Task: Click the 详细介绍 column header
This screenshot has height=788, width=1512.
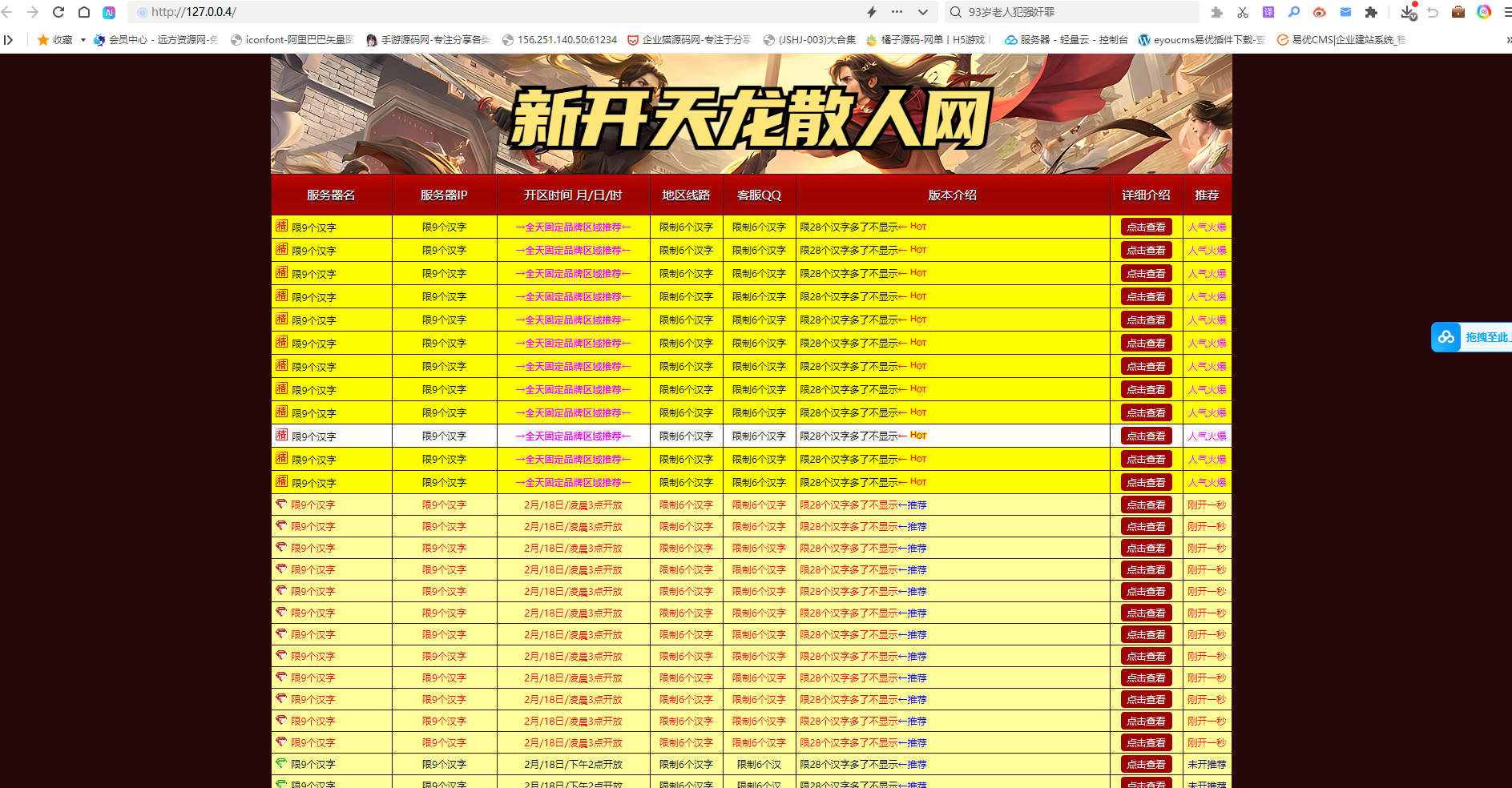Action: 1146,195
